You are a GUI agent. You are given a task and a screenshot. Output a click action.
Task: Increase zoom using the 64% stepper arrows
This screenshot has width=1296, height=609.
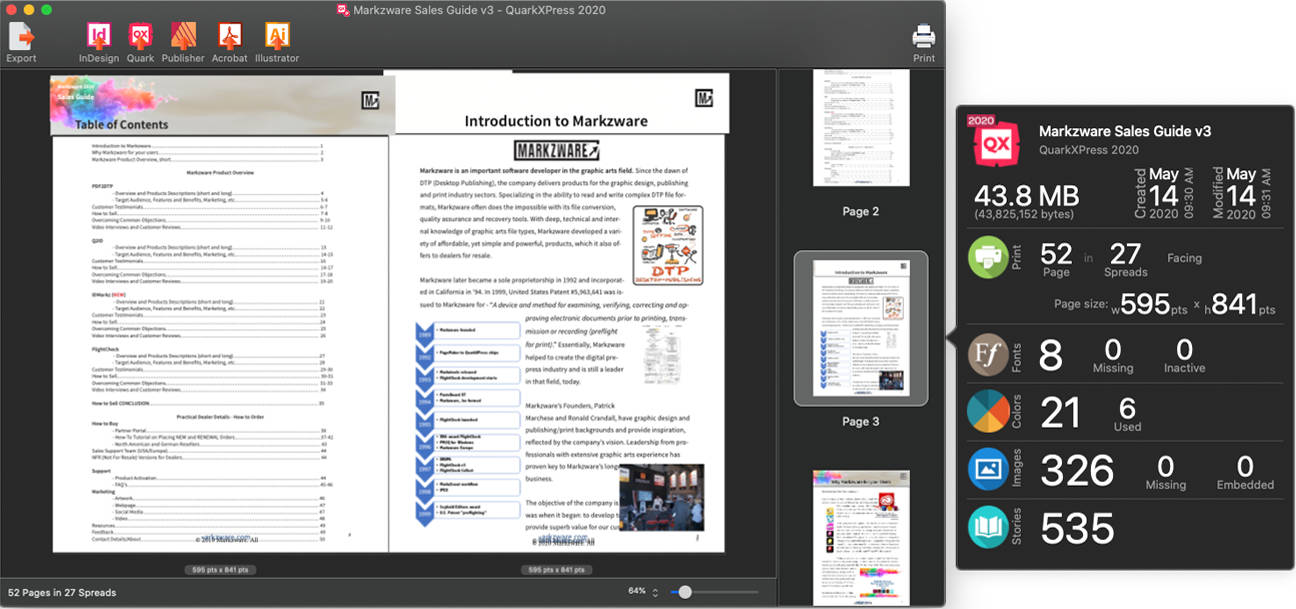pyautogui.click(x=656, y=591)
